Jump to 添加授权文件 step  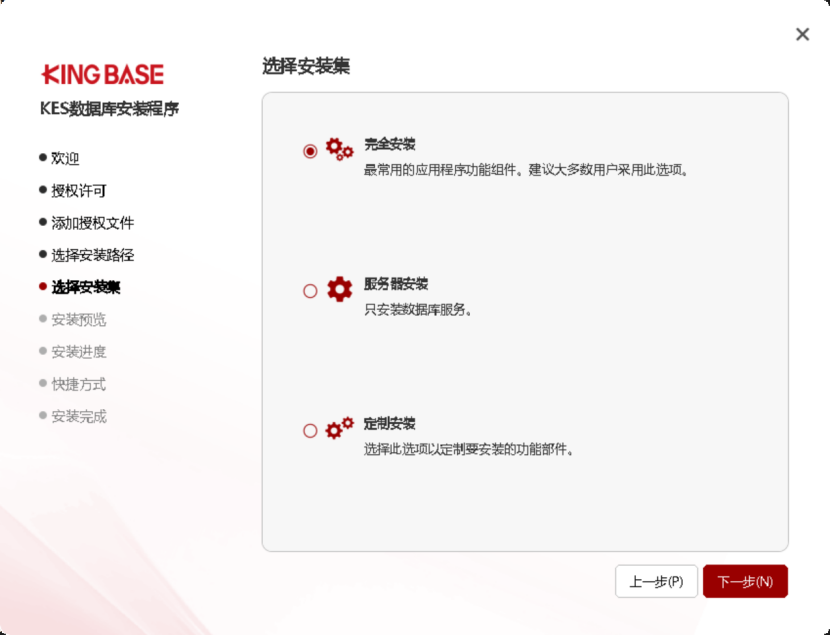(x=92, y=223)
